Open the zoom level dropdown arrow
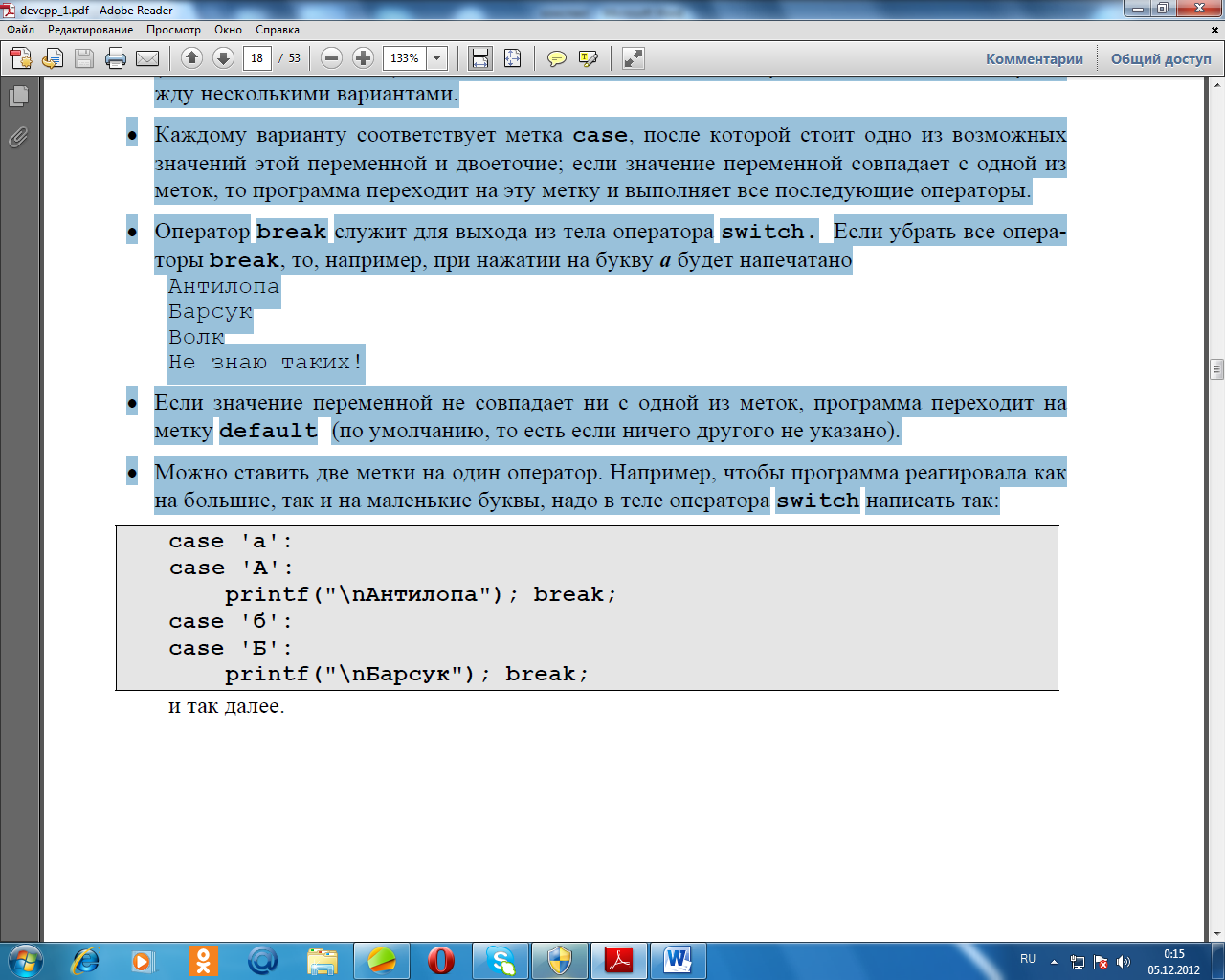 [x=437, y=58]
